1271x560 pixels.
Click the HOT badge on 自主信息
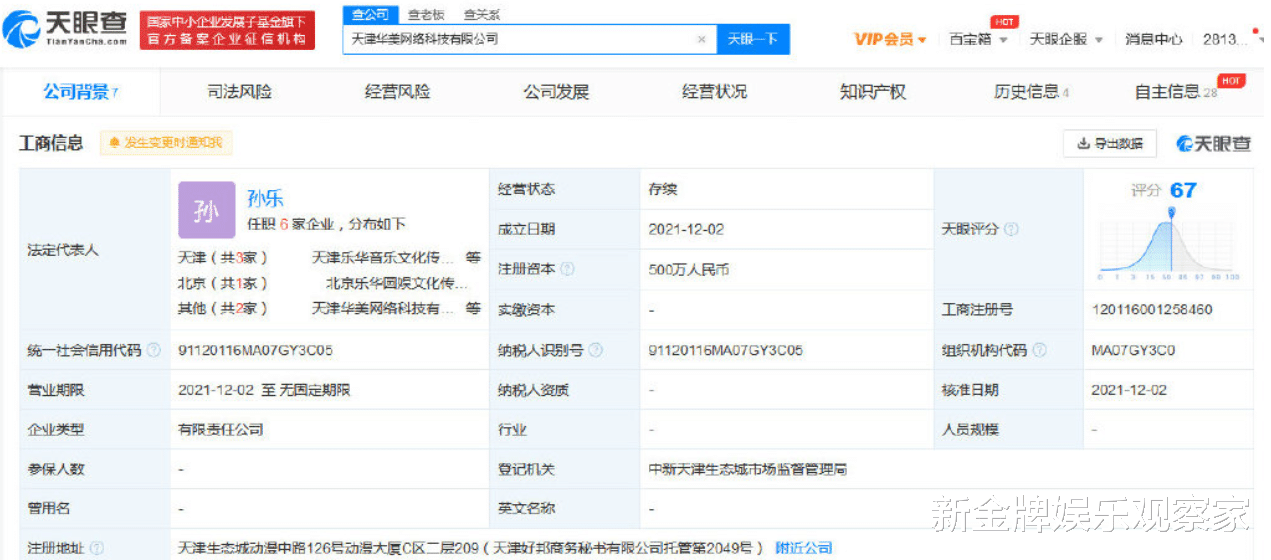[x=1231, y=81]
